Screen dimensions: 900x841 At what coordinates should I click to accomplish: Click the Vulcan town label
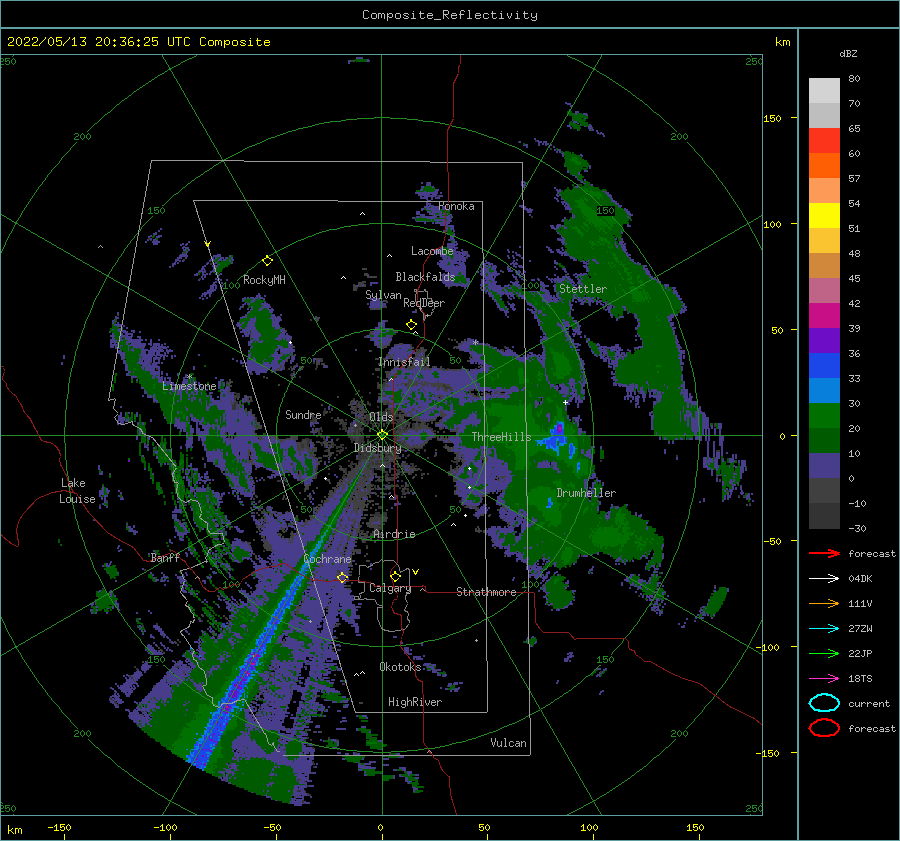509,743
